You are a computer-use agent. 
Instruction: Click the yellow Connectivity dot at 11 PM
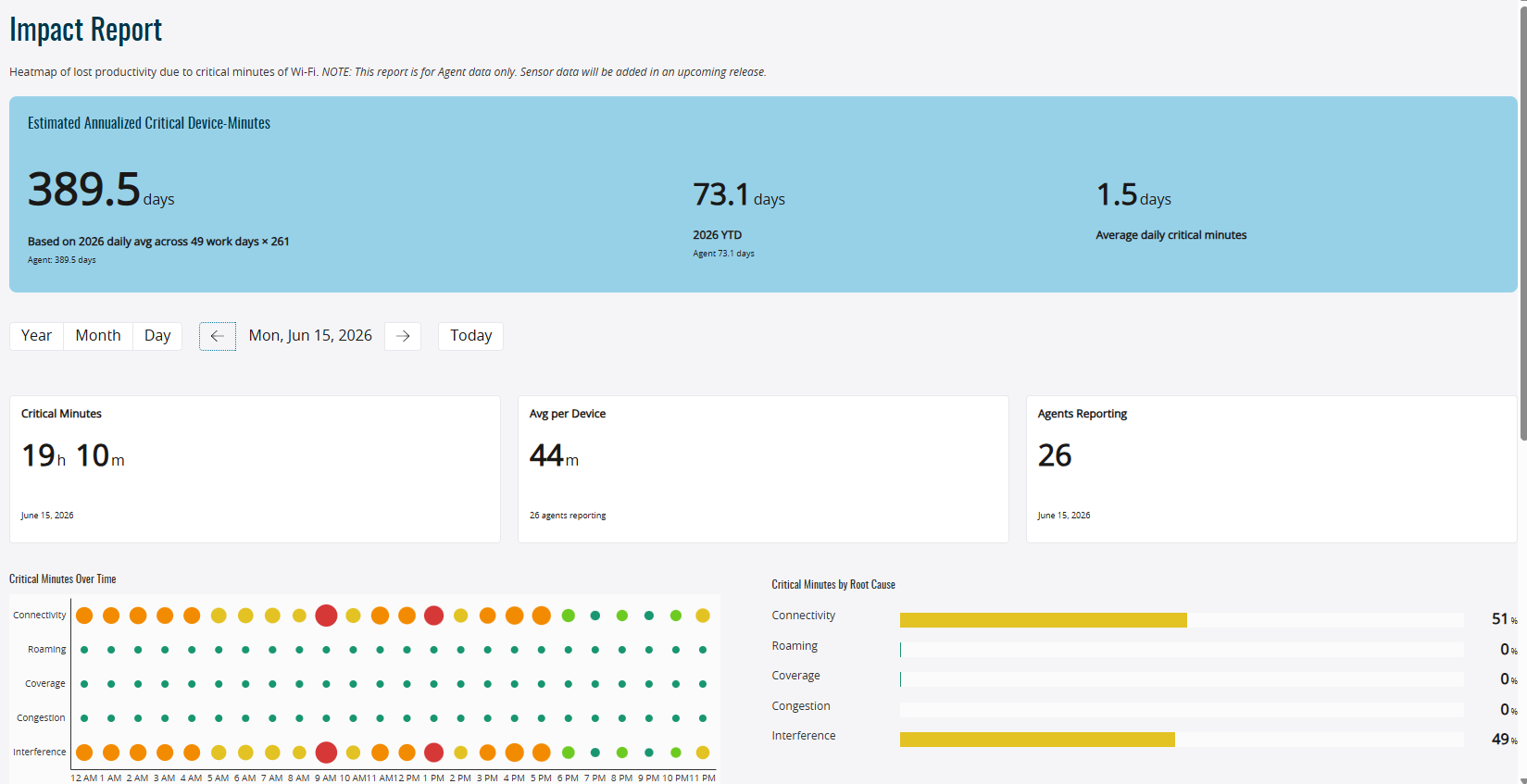(703, 616)
